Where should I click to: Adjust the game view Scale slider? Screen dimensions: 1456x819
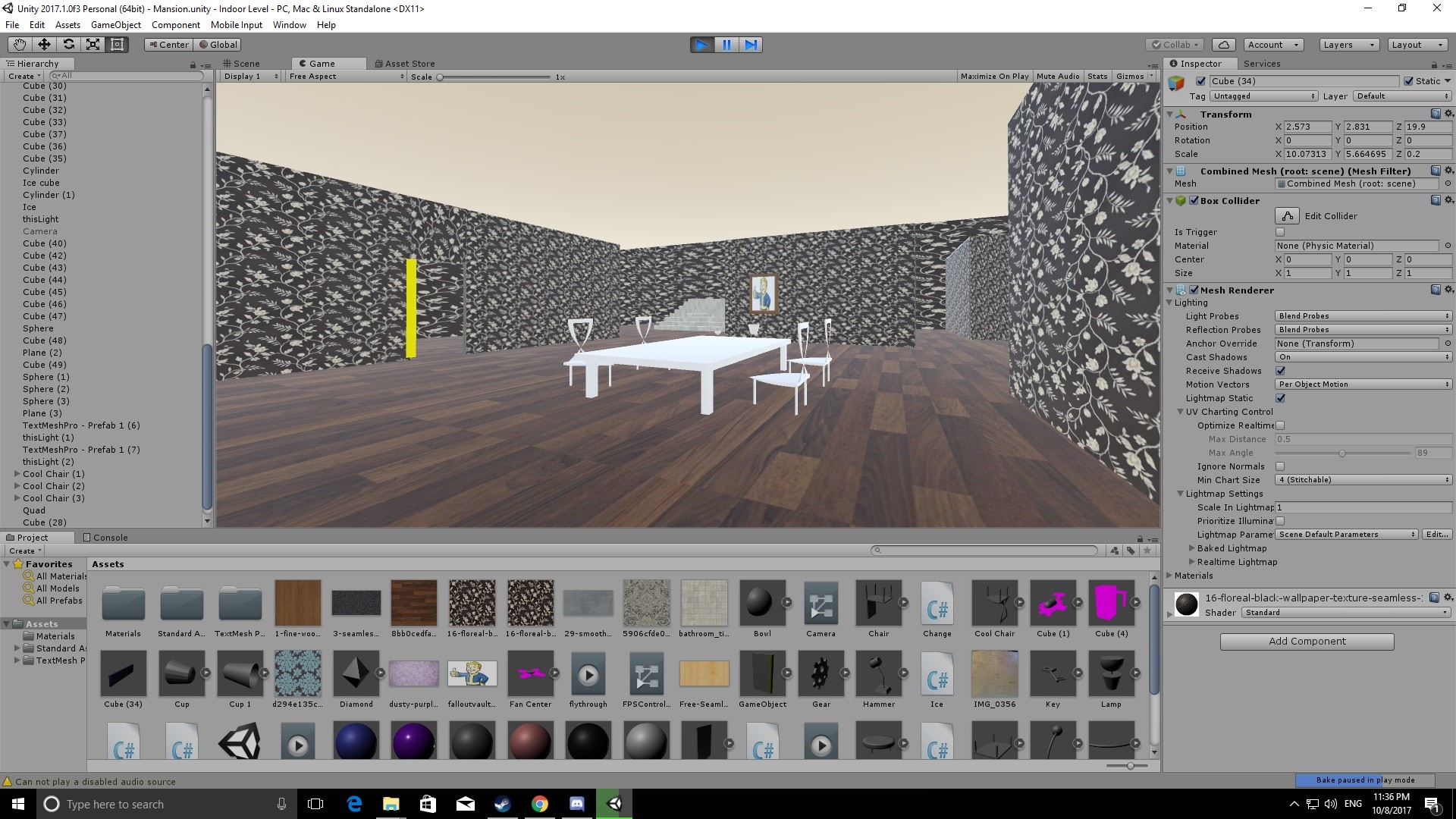(x=440, y=77)
